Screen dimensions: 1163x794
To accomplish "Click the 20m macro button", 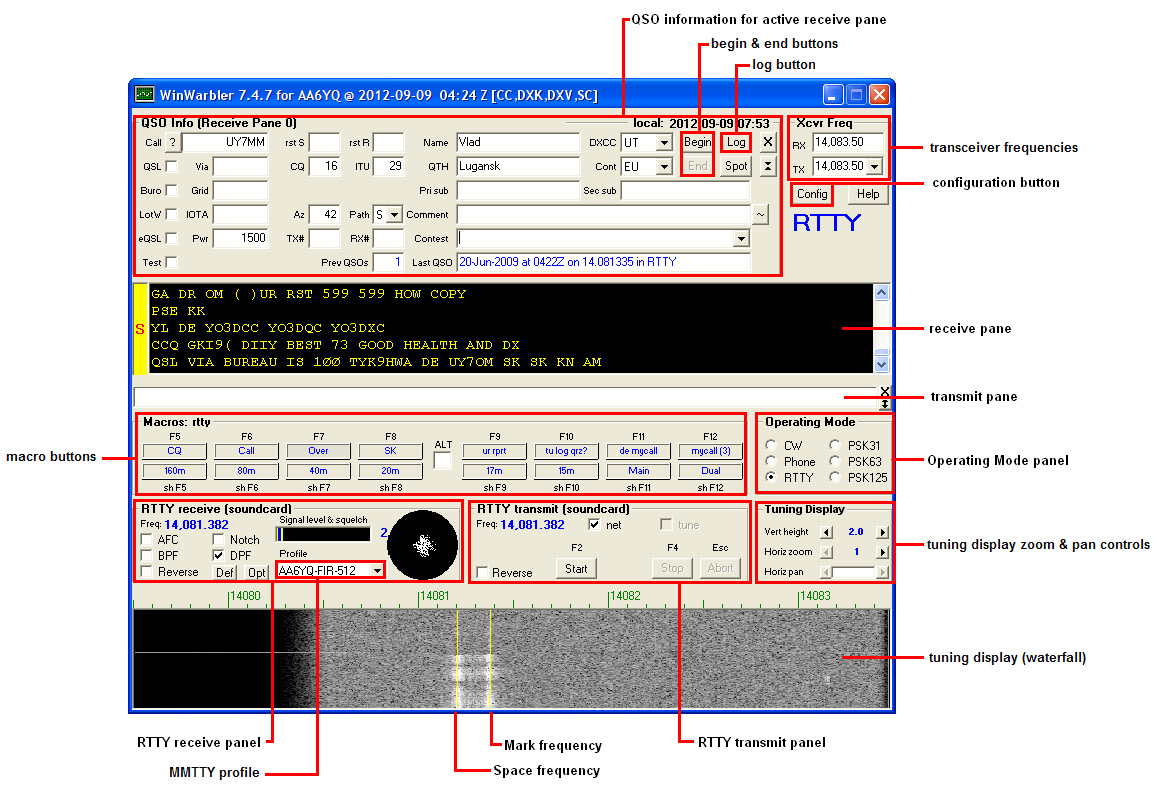I will pos(390,471).
